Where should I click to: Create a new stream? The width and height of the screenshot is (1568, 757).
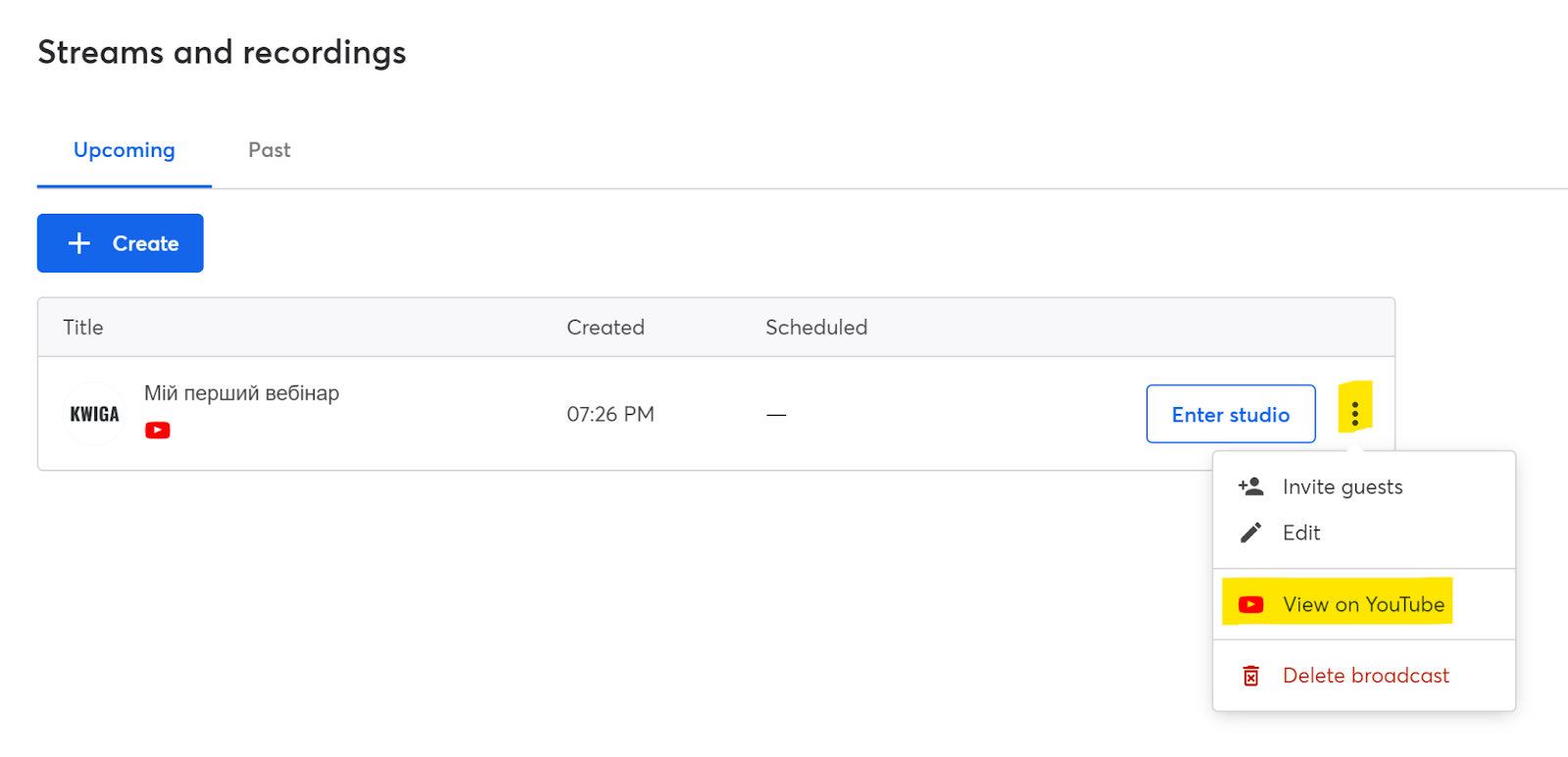click(121, 243)
